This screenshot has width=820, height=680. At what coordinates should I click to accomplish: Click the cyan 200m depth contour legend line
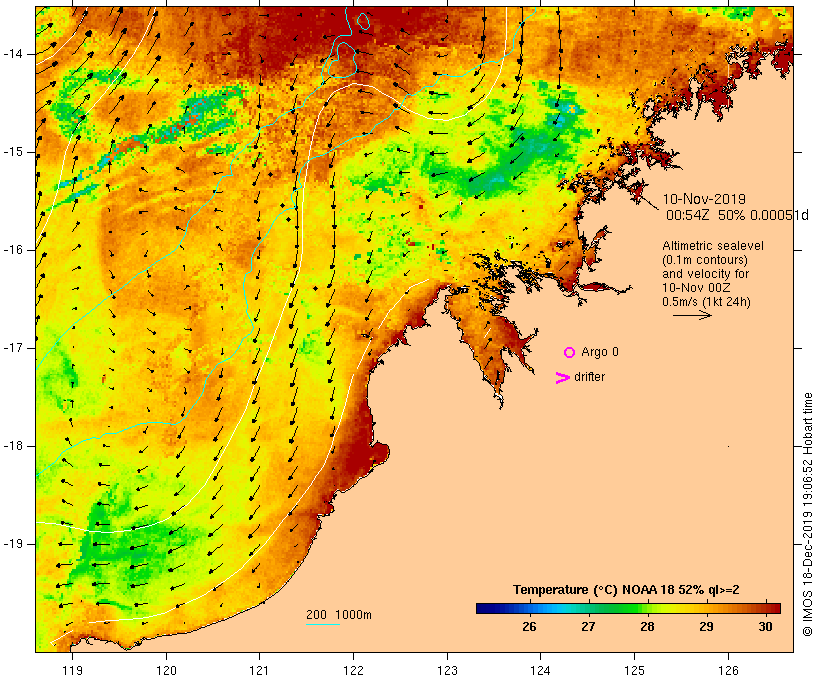click(x=323, y=624)
